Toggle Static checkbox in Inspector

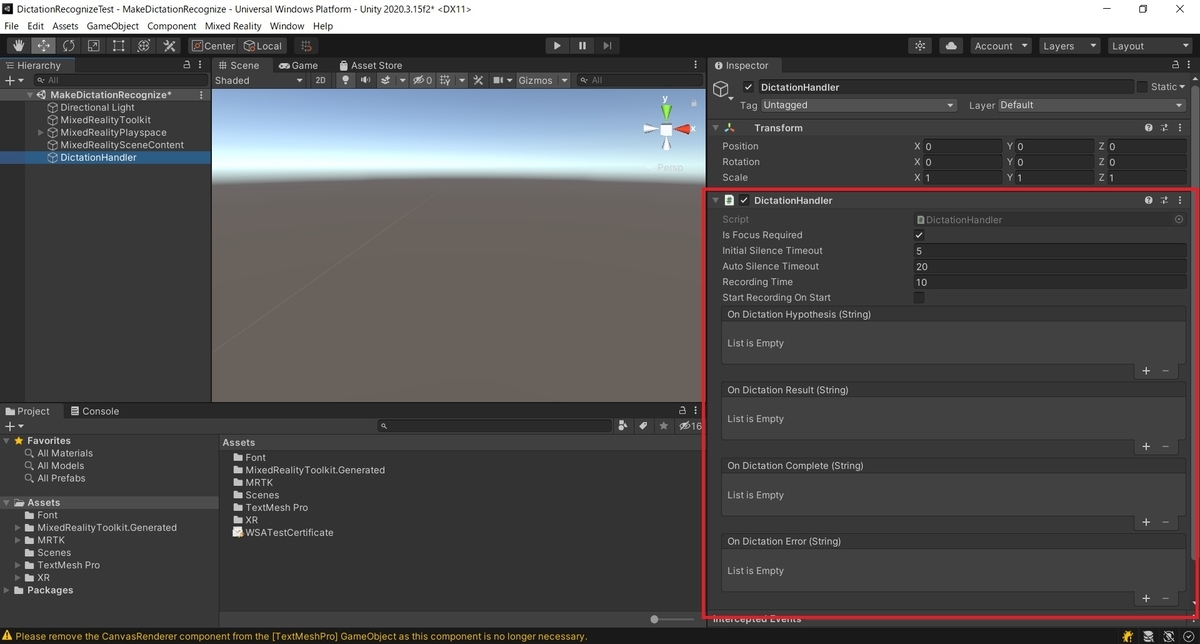click(x=1142, y=87)
